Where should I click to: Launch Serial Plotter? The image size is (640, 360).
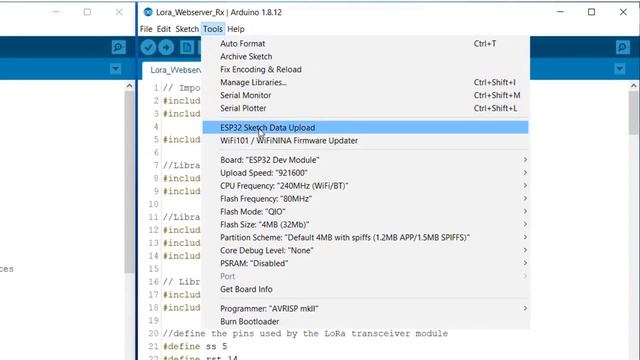(x=365, y=108)
